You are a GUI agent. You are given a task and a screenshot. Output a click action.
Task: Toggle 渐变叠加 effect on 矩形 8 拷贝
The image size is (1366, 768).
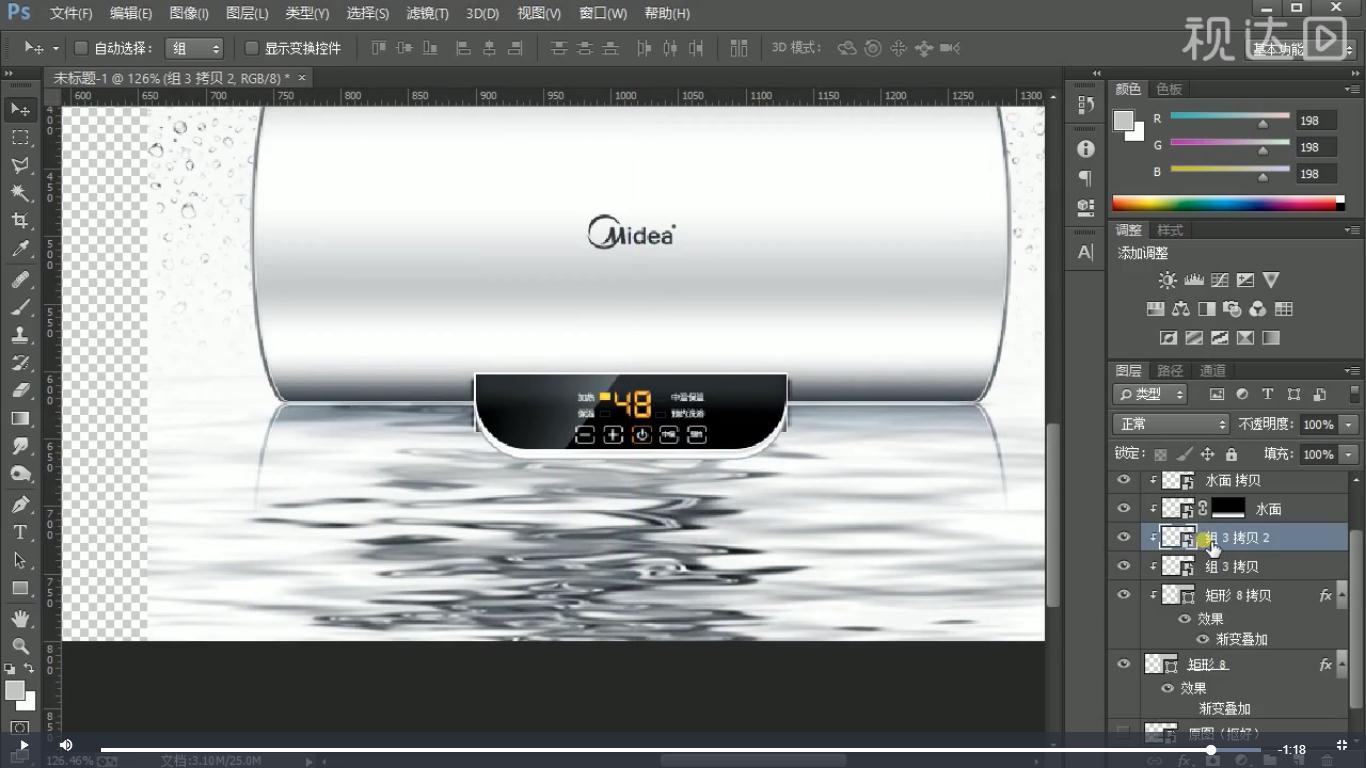point(1203,639)
